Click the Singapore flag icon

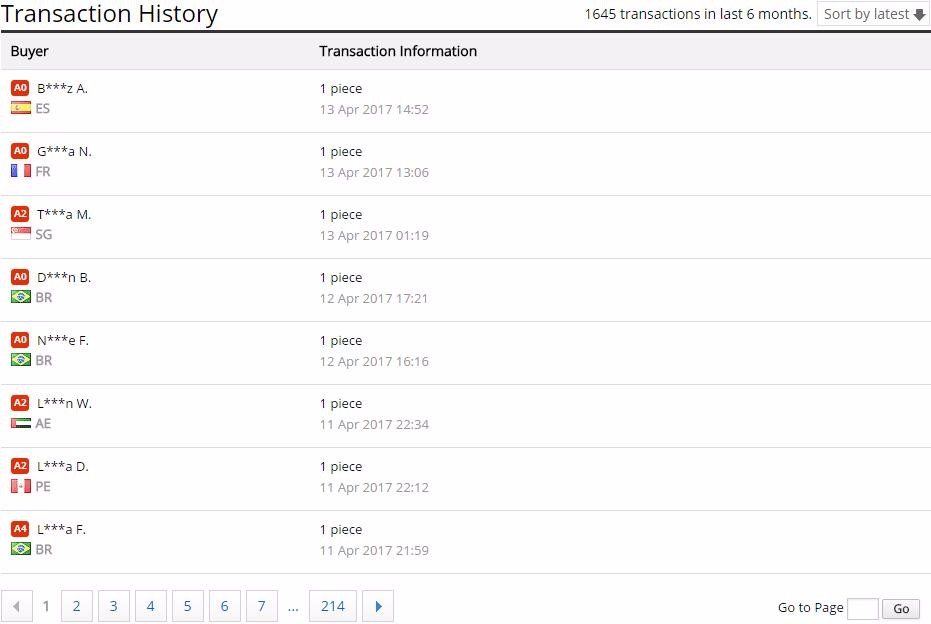[x=20, y=234]
